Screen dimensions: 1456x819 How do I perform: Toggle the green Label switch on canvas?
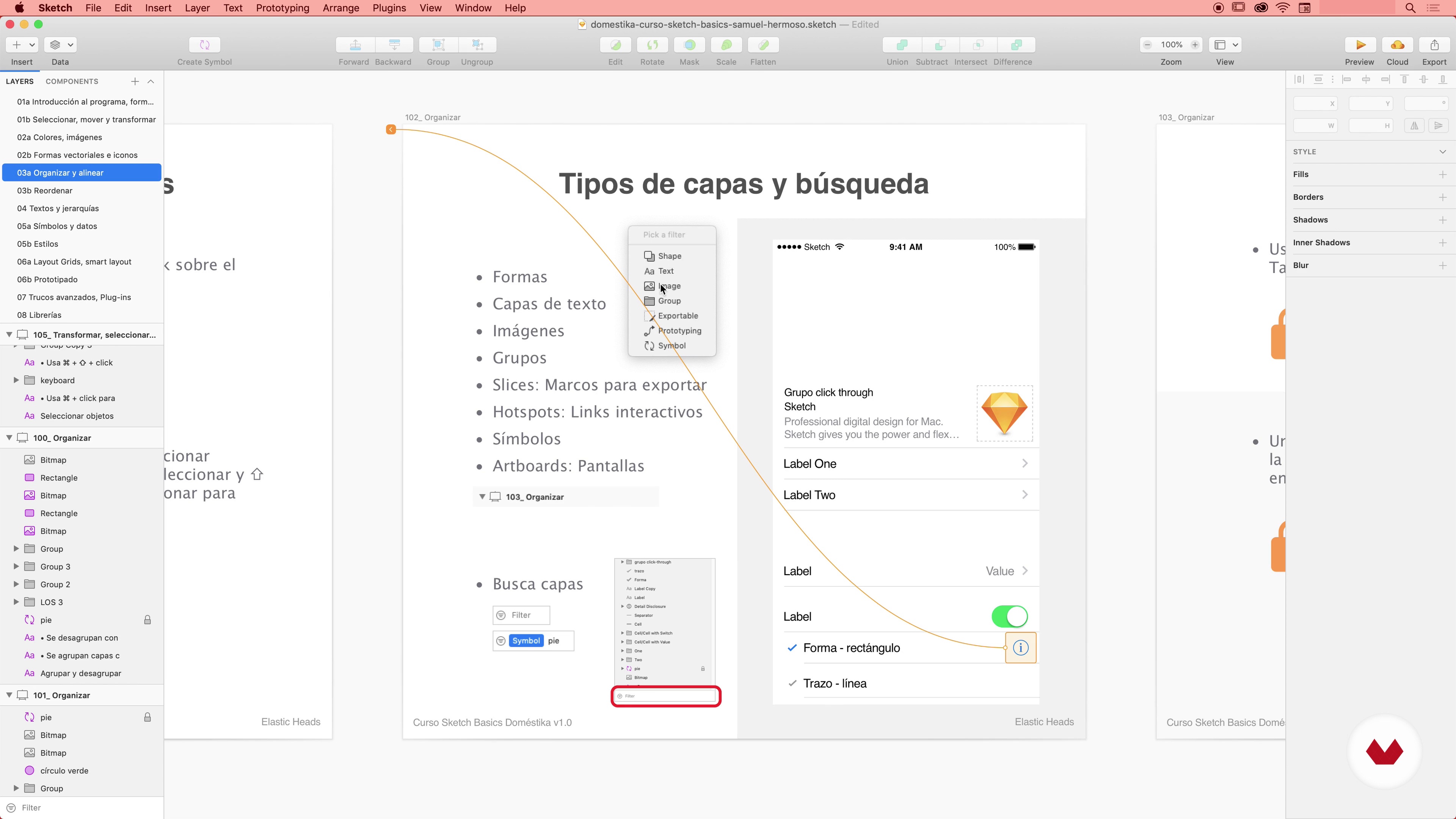click(1009, 617)
